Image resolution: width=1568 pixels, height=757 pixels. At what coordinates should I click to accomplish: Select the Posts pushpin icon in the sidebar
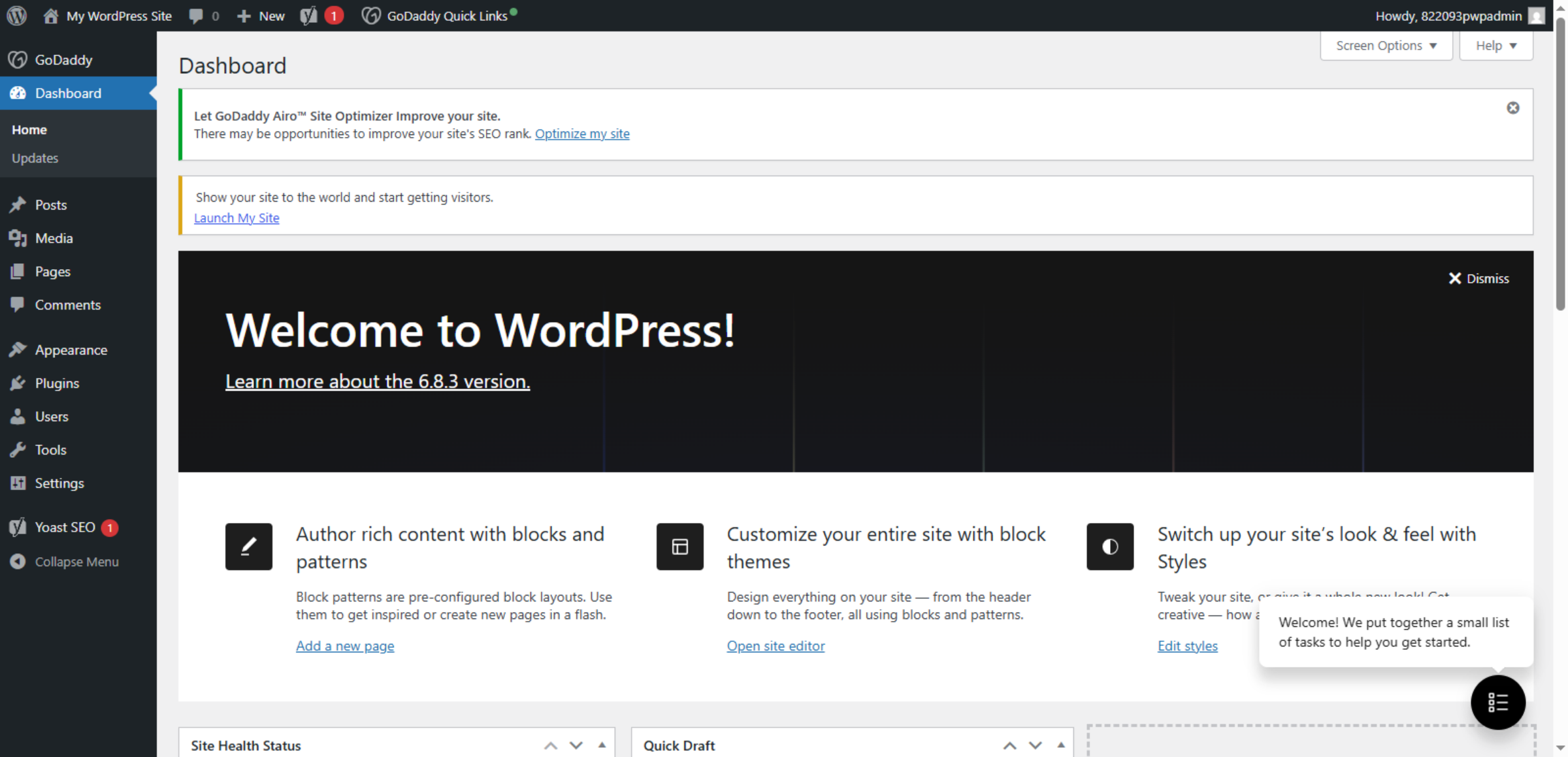point(18,204)
